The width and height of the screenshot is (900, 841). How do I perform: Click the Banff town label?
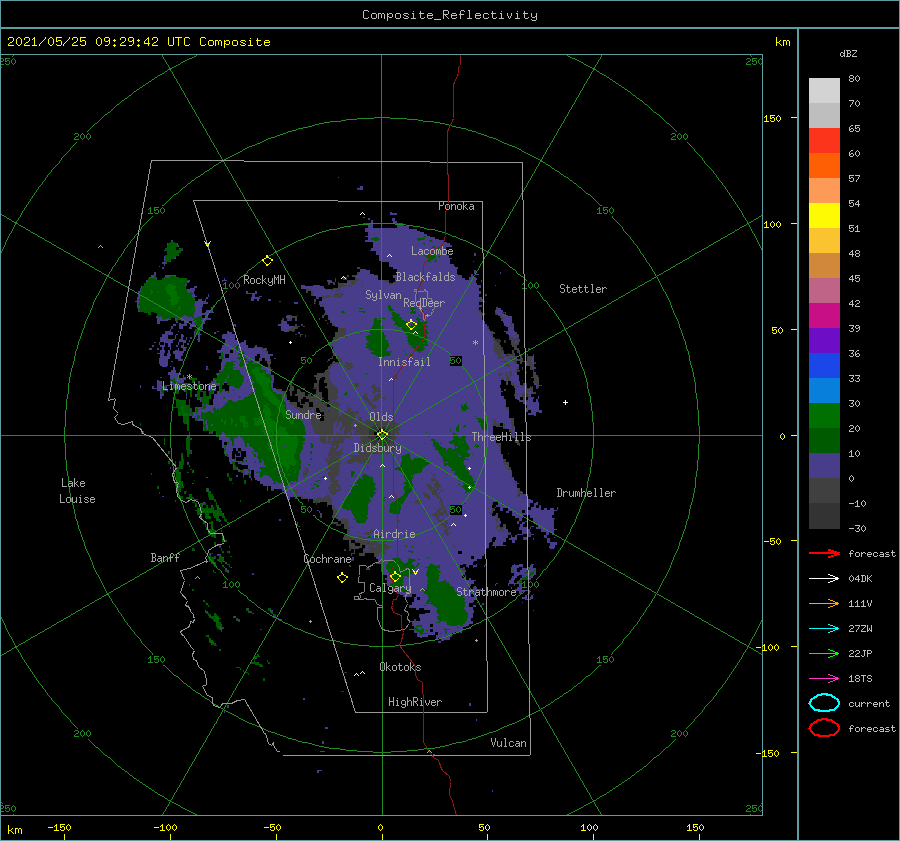click(165, 557)
